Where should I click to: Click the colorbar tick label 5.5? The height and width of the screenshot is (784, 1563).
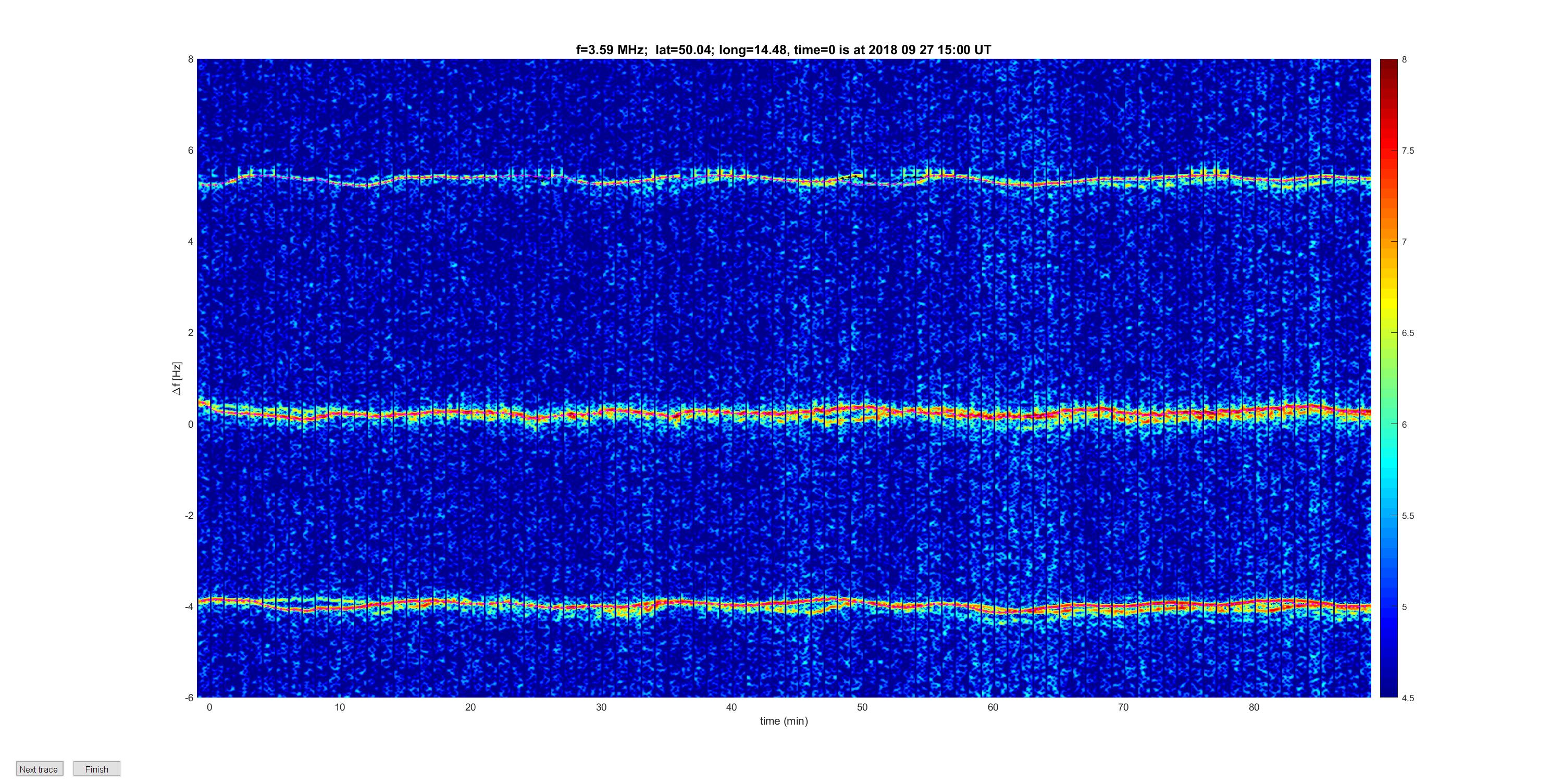tap(1408, 516)
